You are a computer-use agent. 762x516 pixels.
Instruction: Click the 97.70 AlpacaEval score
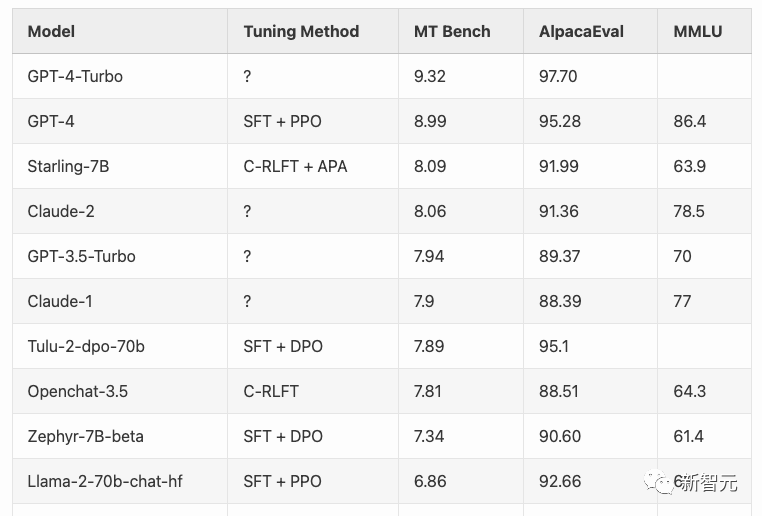[558, 76]
